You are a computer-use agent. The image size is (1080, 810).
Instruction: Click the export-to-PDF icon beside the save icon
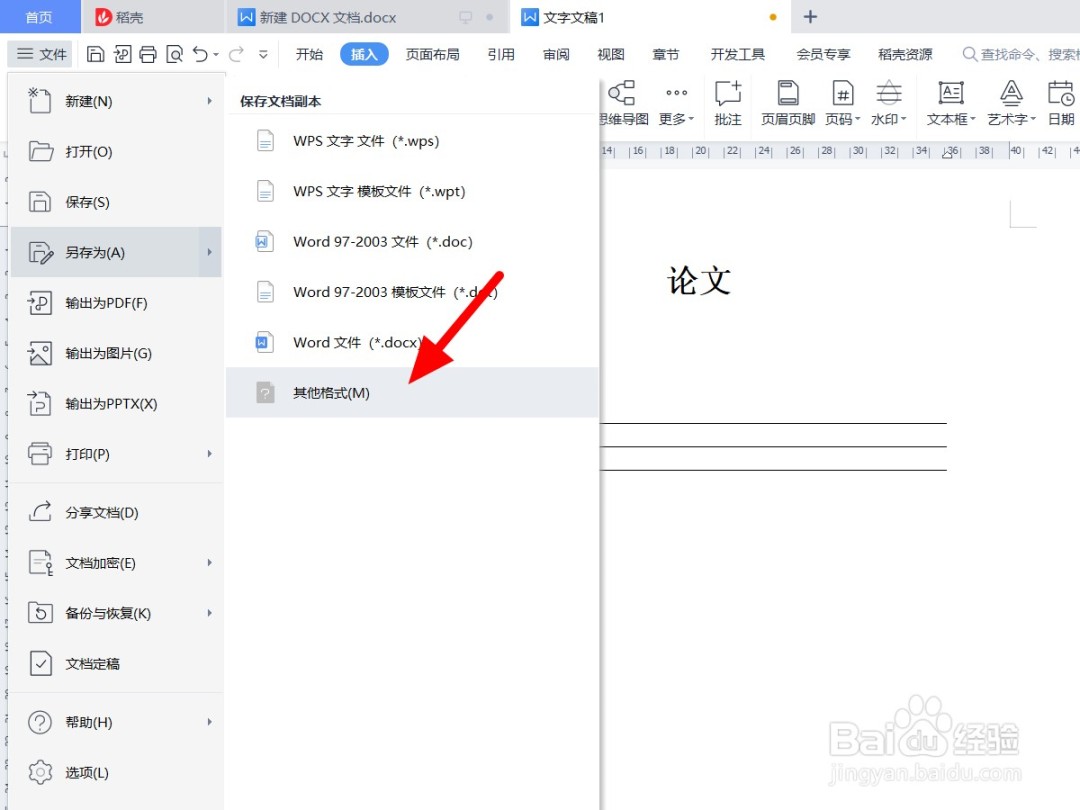122,54
